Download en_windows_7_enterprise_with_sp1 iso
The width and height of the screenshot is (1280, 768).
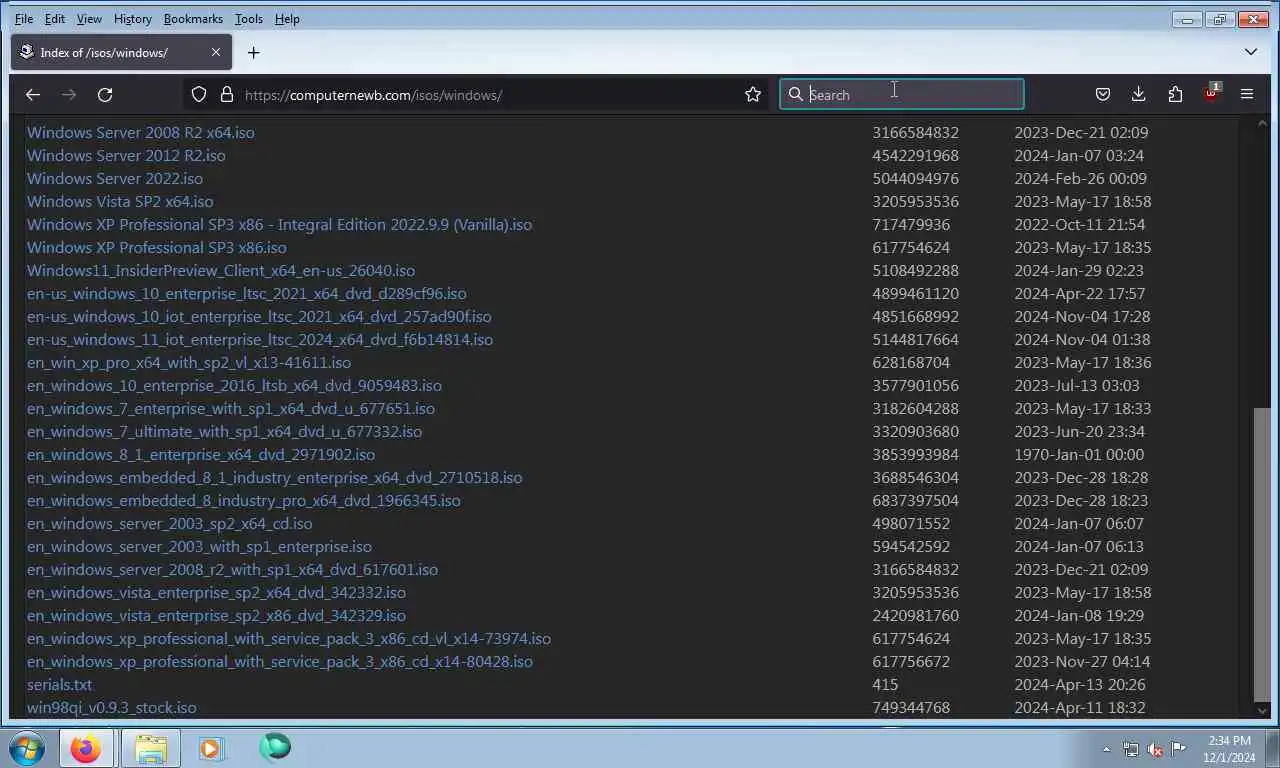pyautogui.click(x=231, y=408)
